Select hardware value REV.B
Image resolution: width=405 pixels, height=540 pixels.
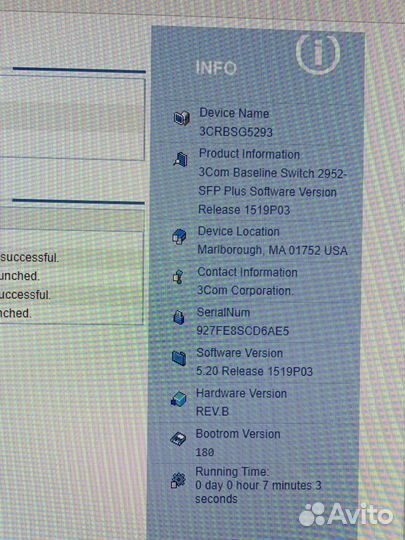click(x=212, y=412)
